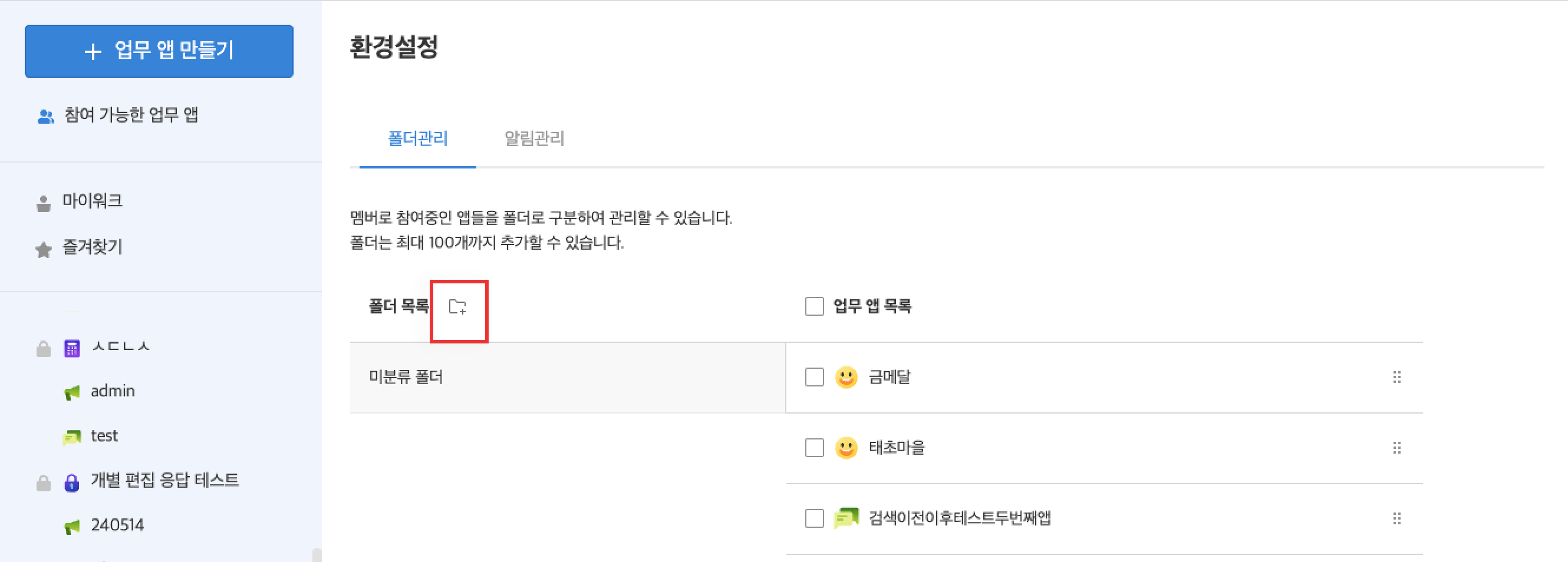Open 참여 가능한 업무 앱 link

(x=130, y=115)
